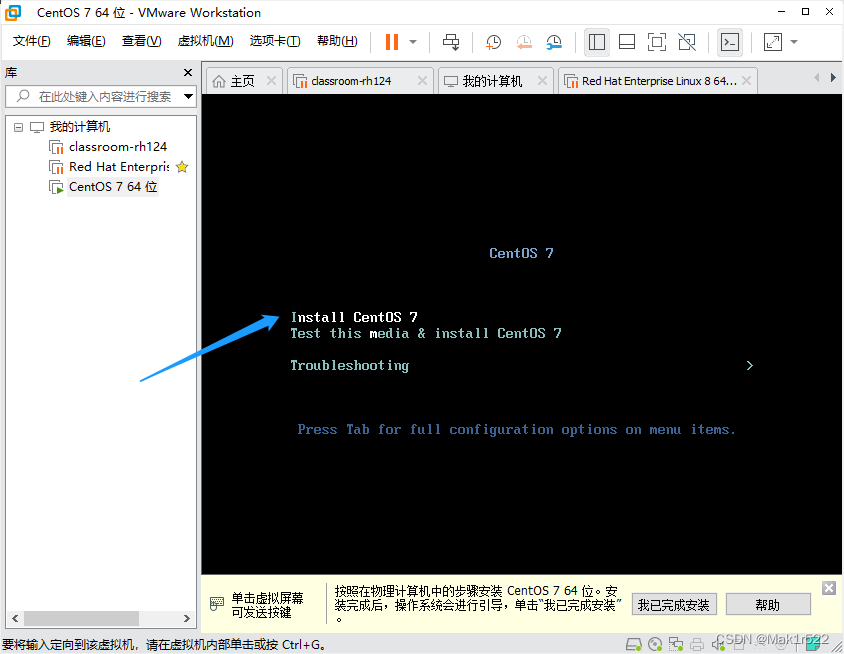Click the hard disk status icon
The image size is (844, 654).
(x=633, y=644)
